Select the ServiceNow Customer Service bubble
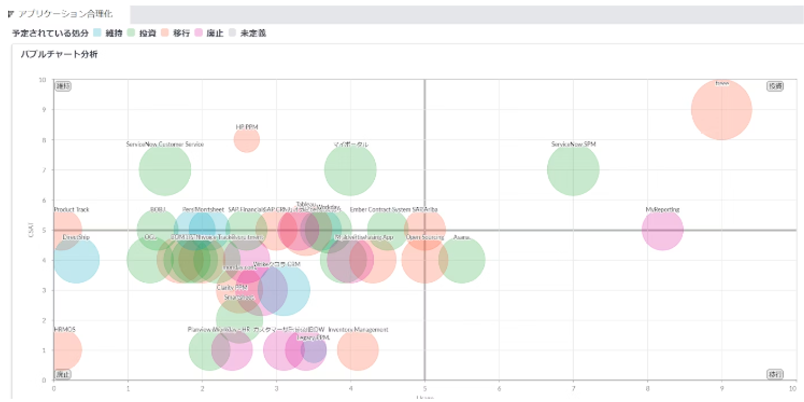The height and width of the screenshot is (402, 804). coord(165,170)
